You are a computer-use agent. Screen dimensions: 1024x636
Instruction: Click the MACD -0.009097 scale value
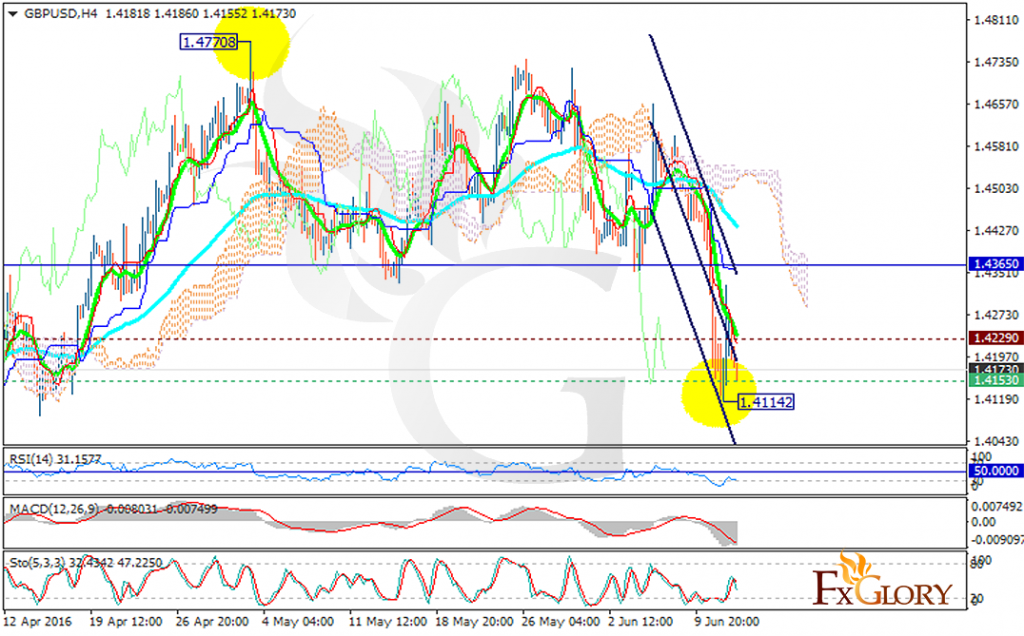[x=997, y=540]
